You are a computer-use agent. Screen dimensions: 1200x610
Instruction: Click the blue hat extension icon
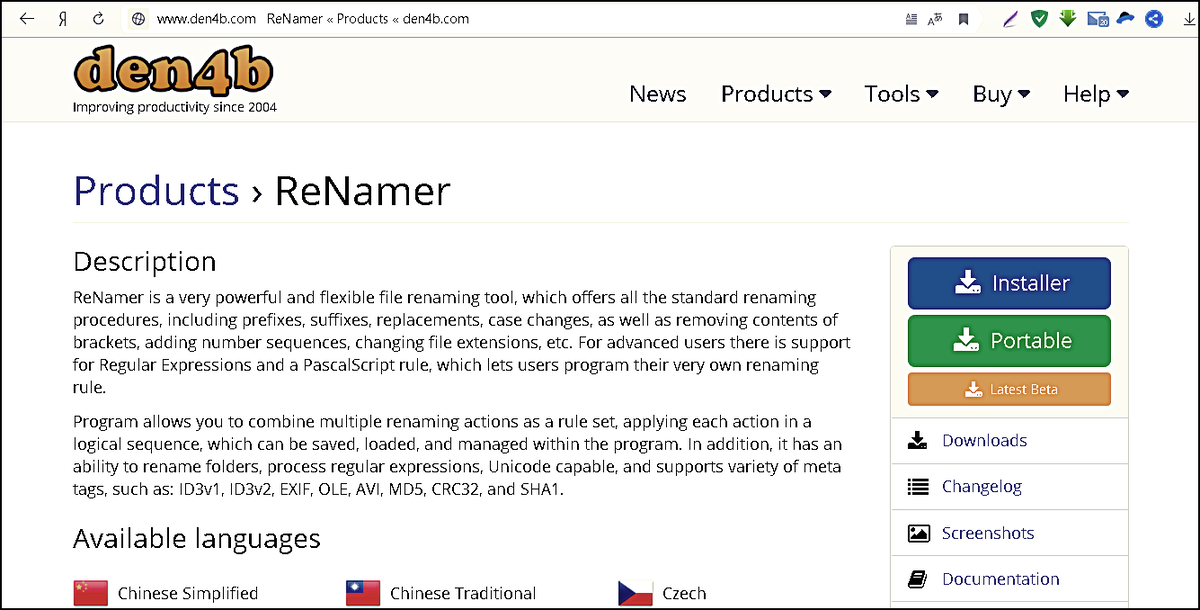[1126, 18]
